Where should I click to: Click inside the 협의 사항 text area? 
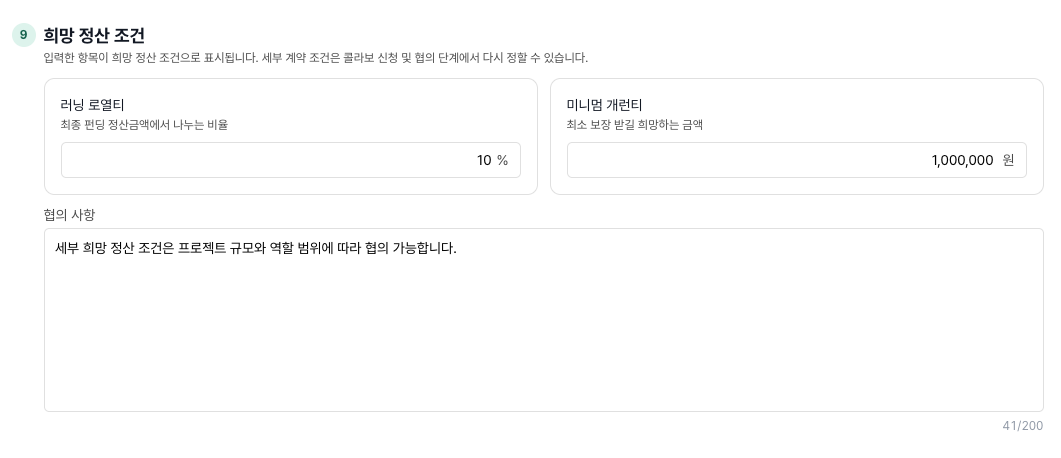[544, 320]
